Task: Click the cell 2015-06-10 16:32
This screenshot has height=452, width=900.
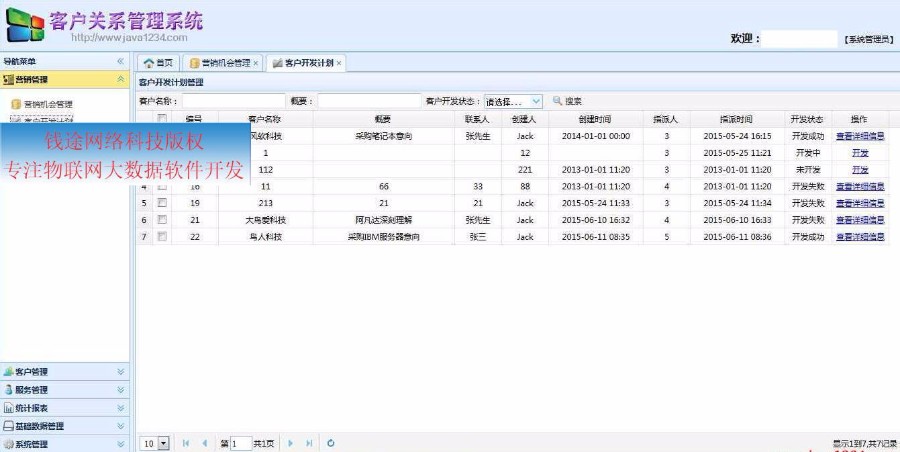Action: coord(595,219)
